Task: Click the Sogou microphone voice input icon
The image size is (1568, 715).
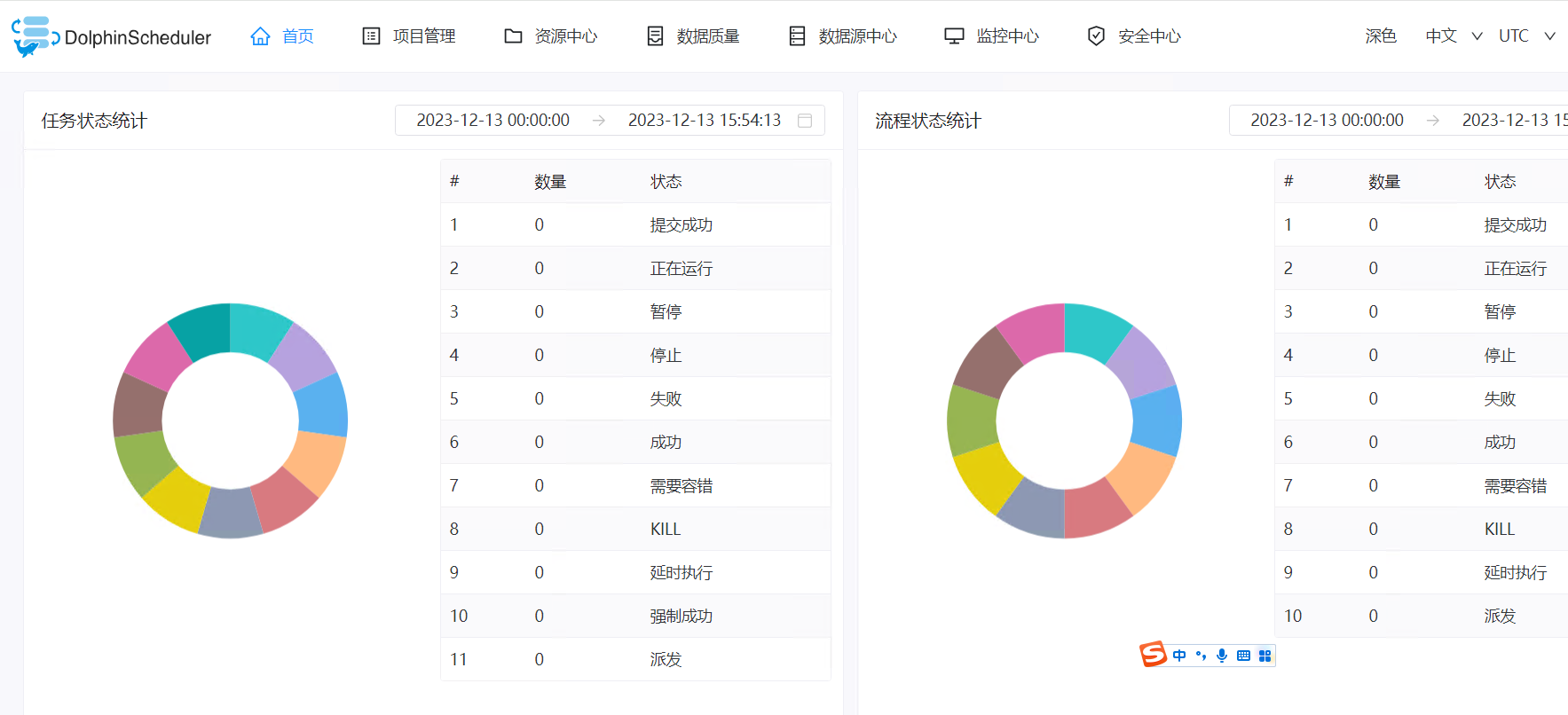Action: tap(1222, 656)
